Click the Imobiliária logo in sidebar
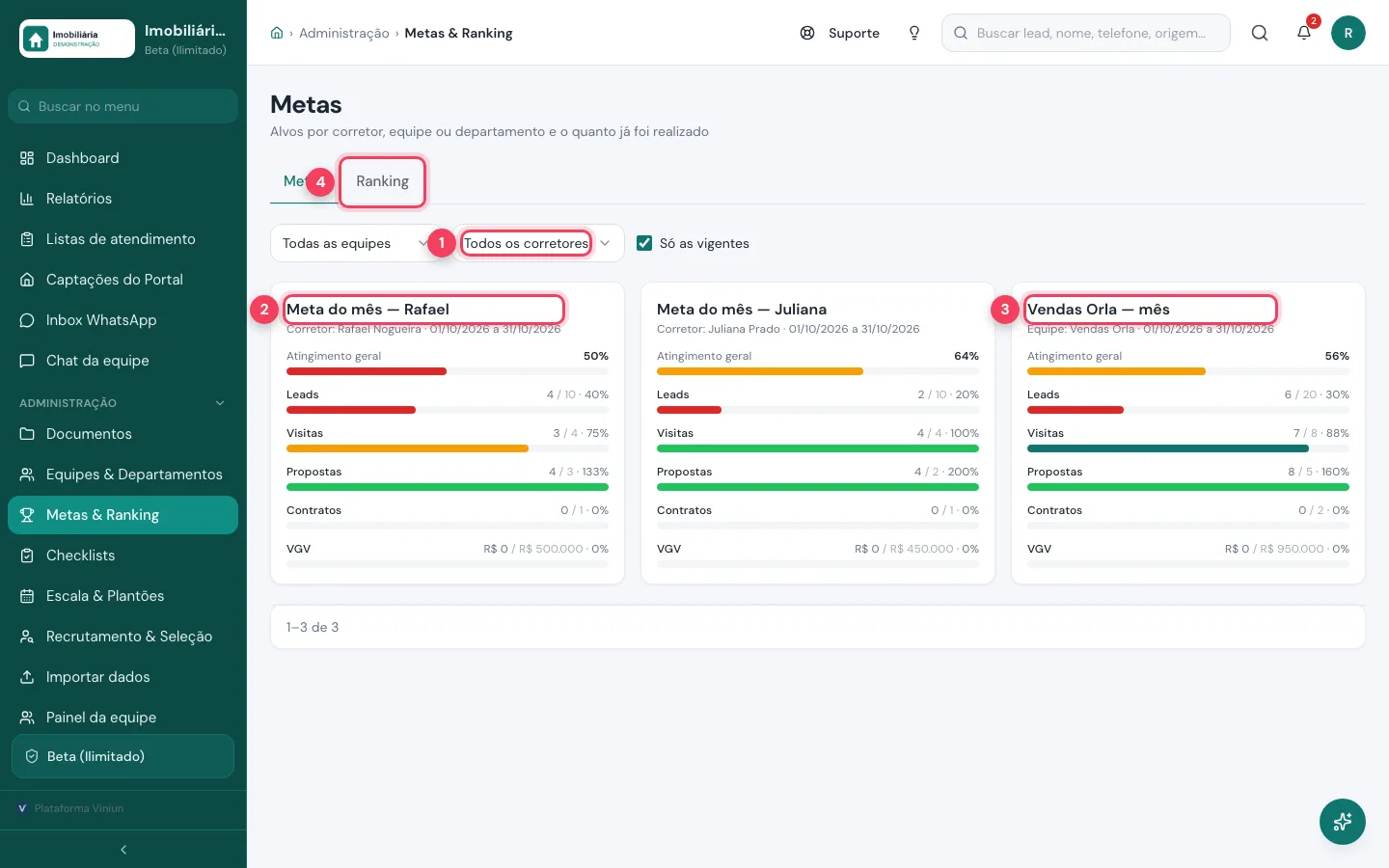 tap(77, 39)
